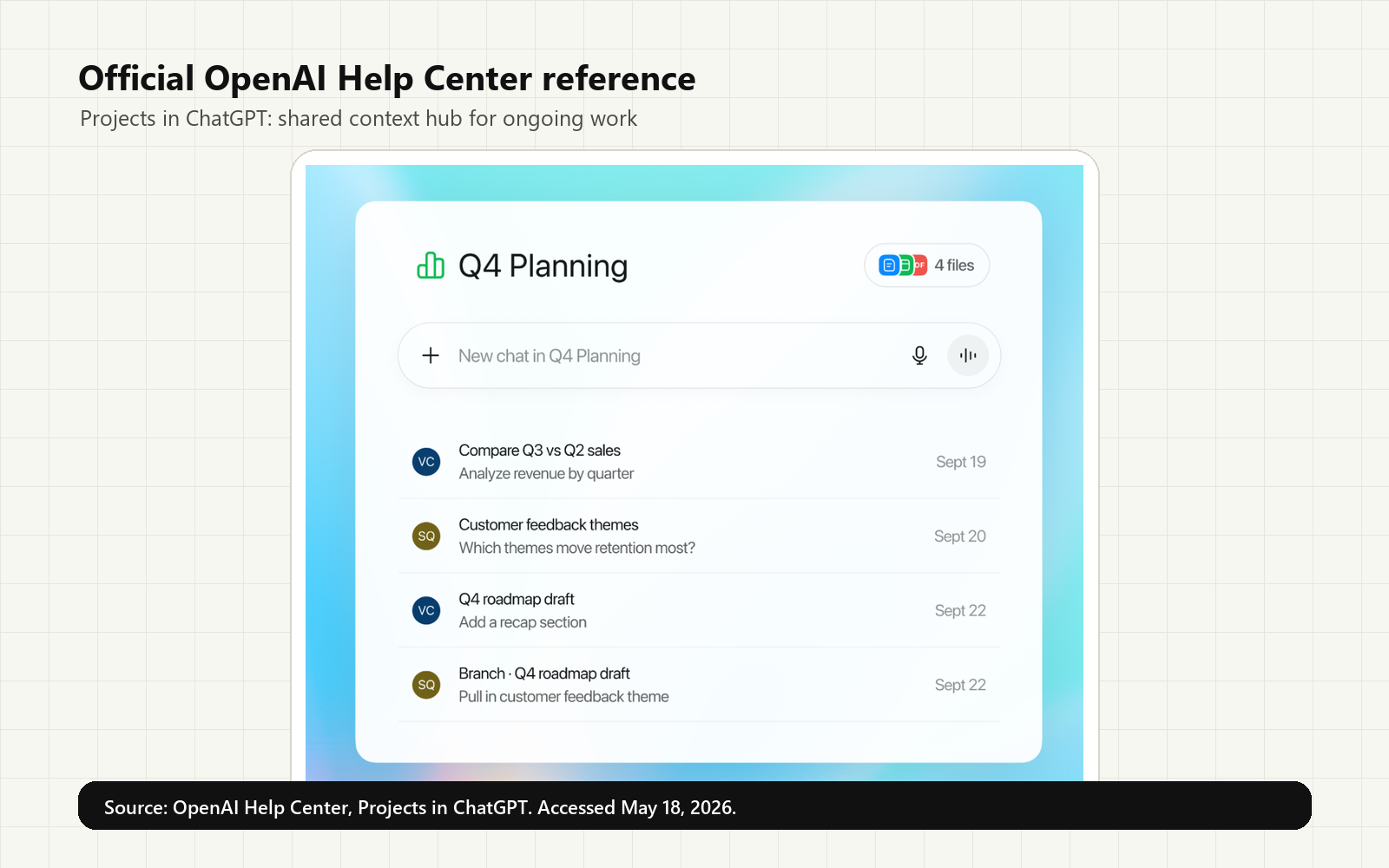Open the Branch · Q4 roadmap draft chat
This screenshot has width=1389, height=868.
click(x=699, y=685)
